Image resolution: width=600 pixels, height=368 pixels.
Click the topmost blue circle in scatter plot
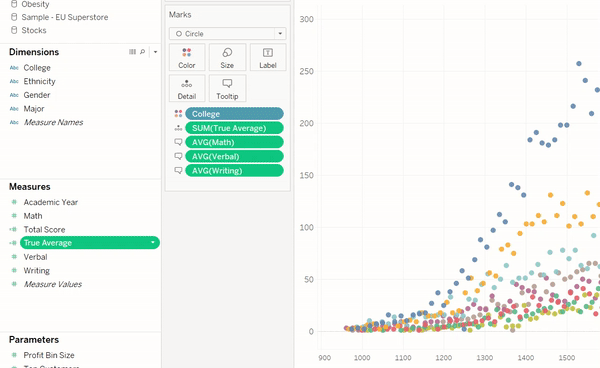point(579,64)
